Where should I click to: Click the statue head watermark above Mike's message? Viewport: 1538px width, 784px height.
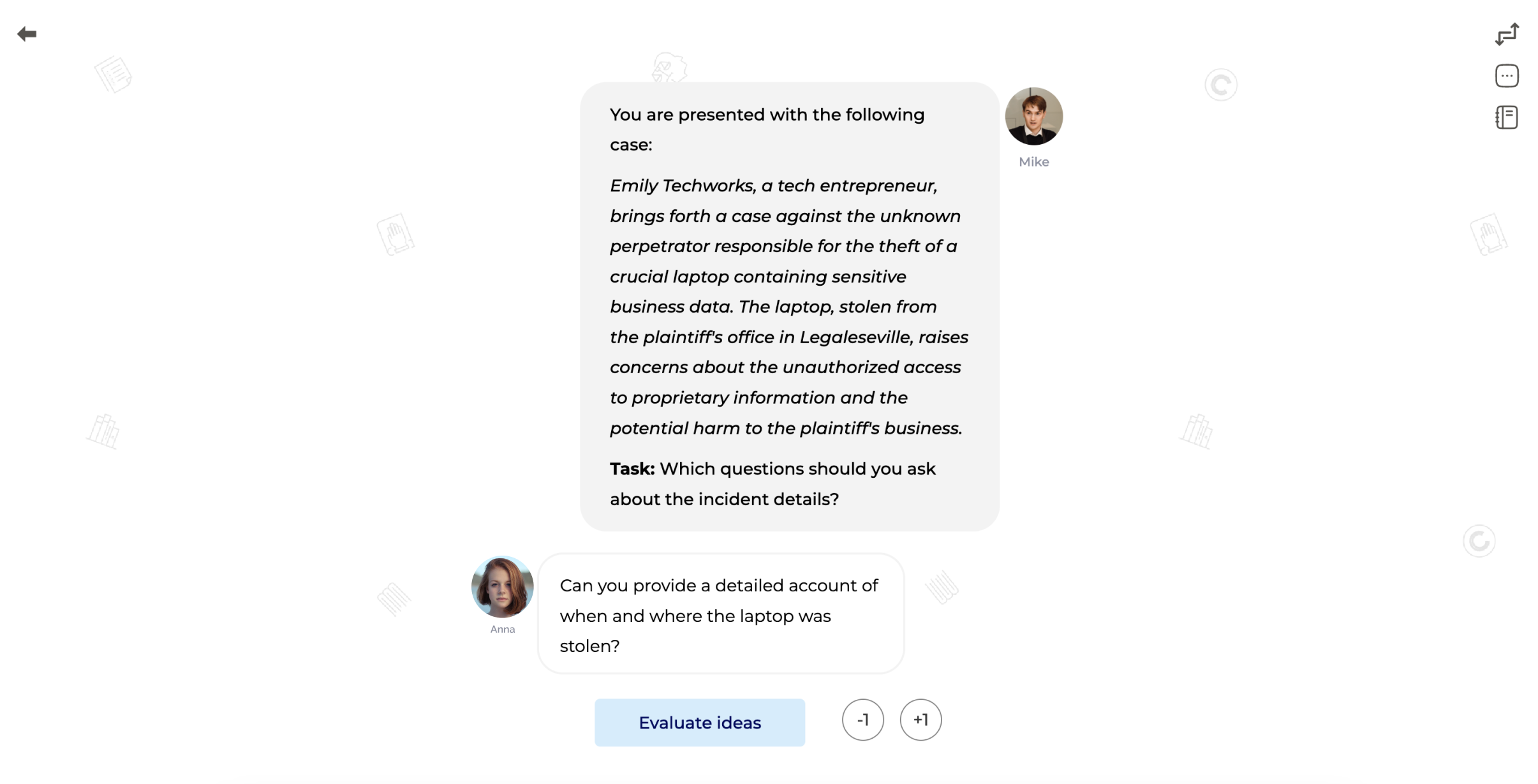(669, 67)
